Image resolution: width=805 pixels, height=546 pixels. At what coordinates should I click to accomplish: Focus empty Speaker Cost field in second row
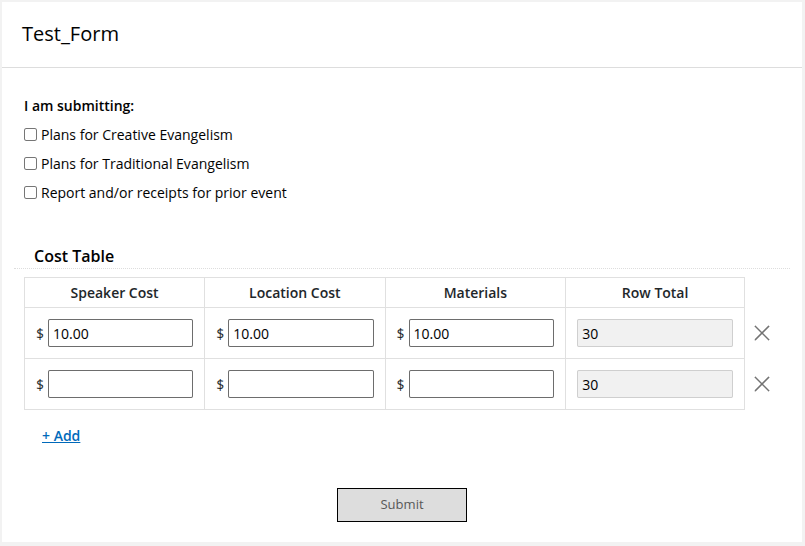(120, 384)
